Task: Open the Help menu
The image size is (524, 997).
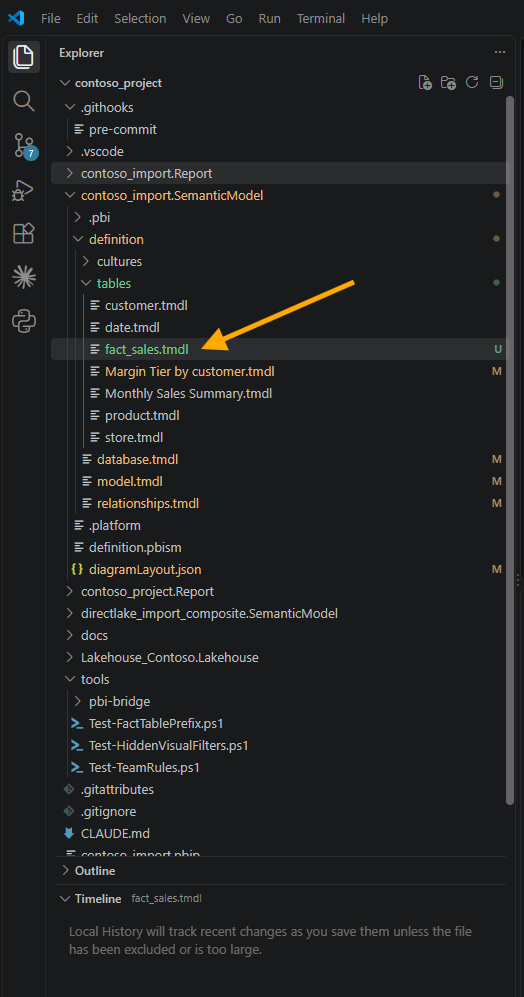Action: (375, 18)
